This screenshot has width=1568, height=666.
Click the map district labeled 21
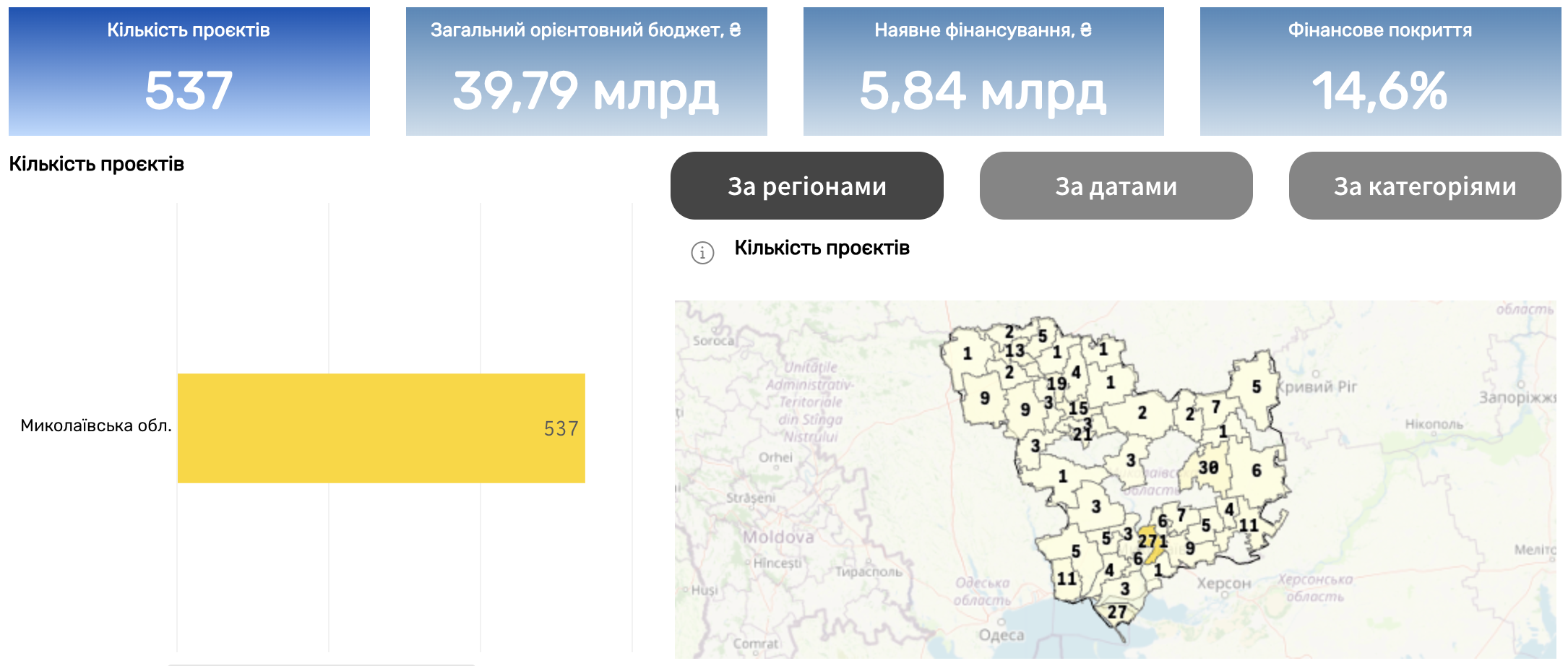pos(1082,434)
